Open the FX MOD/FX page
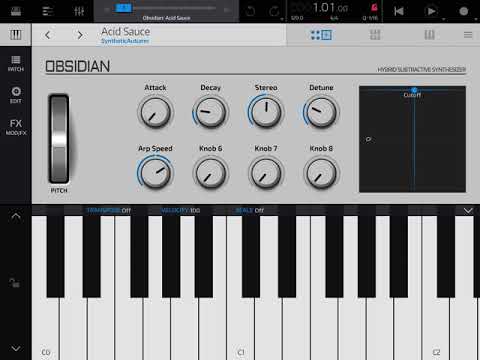 coord(16,127)
